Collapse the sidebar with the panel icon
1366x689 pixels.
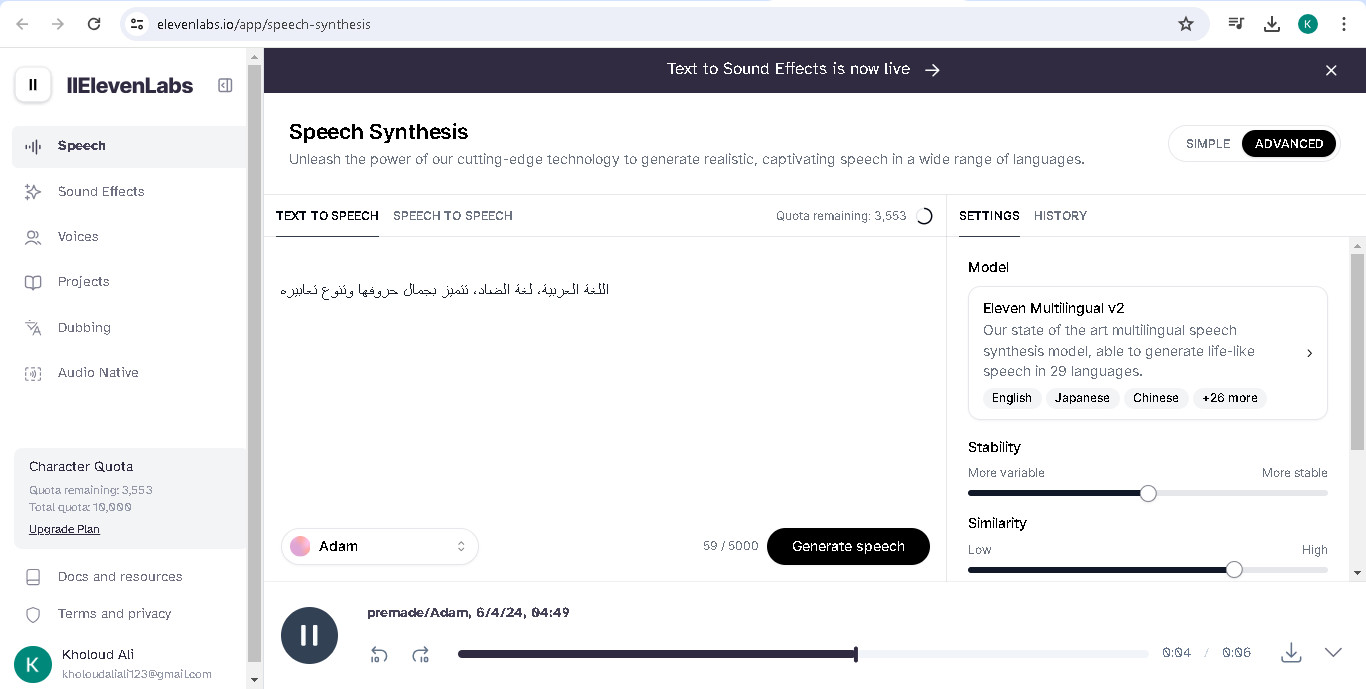(225, 86)
